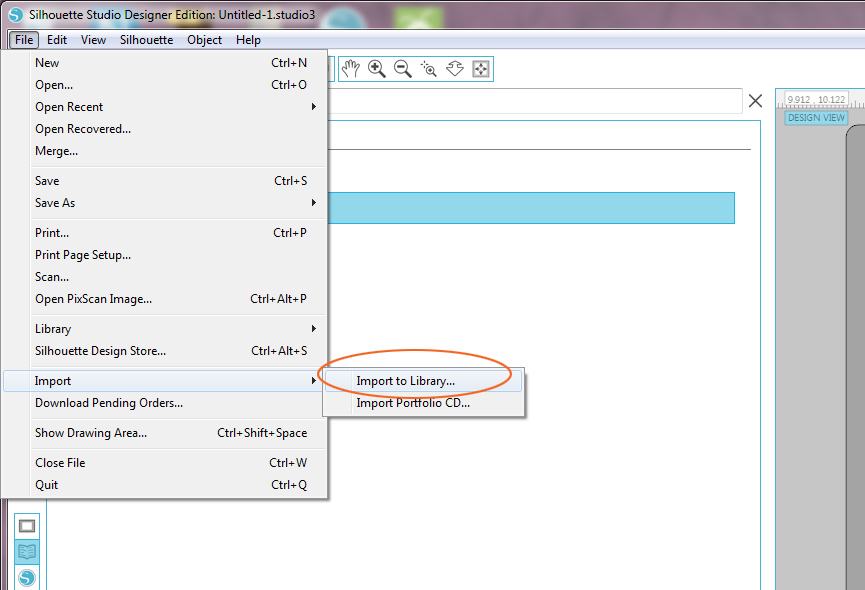Select the Zoom Selection tool
Viewport: 865px width, 590px height.
tap(429, 68)
